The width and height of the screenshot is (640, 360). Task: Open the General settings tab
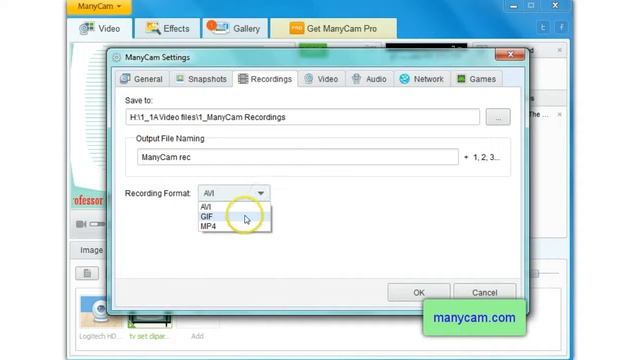(x=142, y=79)
